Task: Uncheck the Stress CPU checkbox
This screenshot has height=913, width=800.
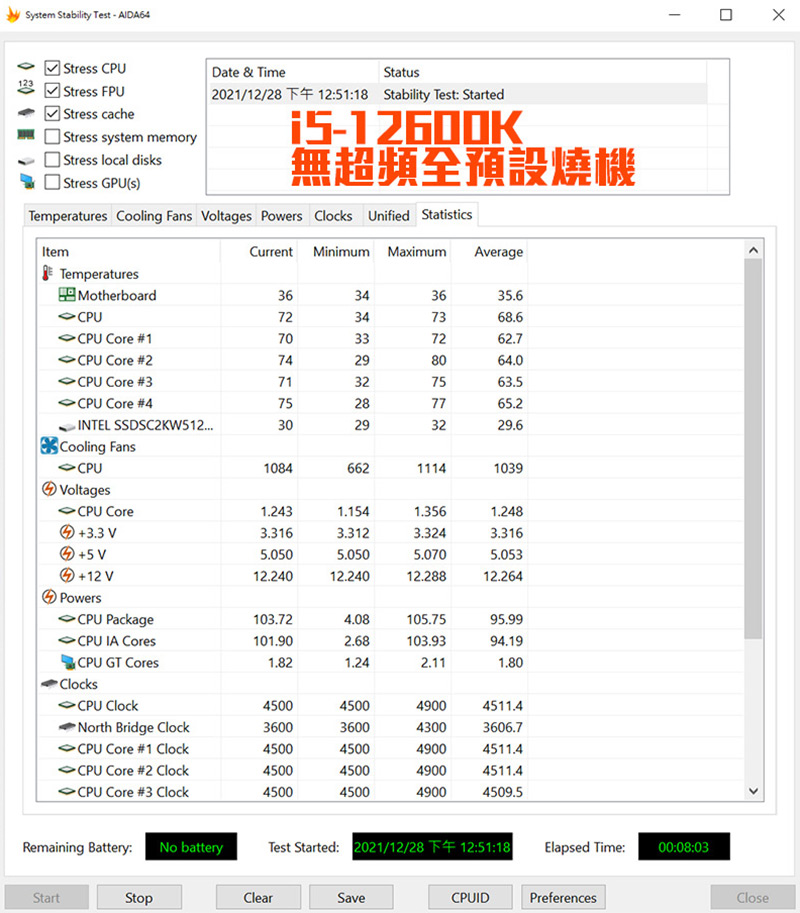Action: pyautogui.click(x=52, y=68)
